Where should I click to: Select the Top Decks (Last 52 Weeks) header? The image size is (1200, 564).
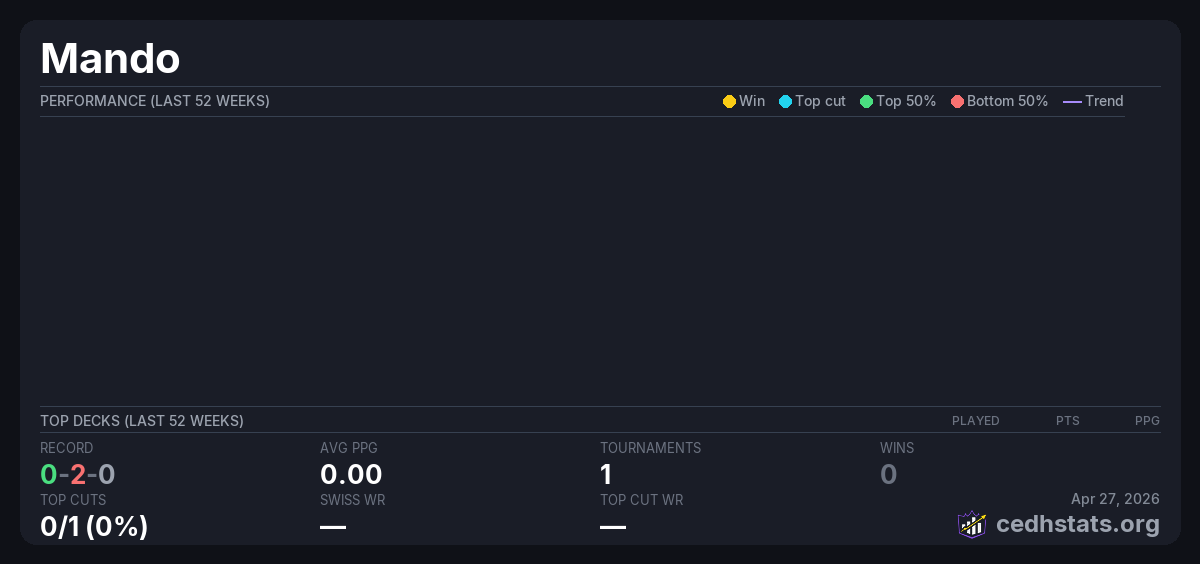[x=142, y=421]
